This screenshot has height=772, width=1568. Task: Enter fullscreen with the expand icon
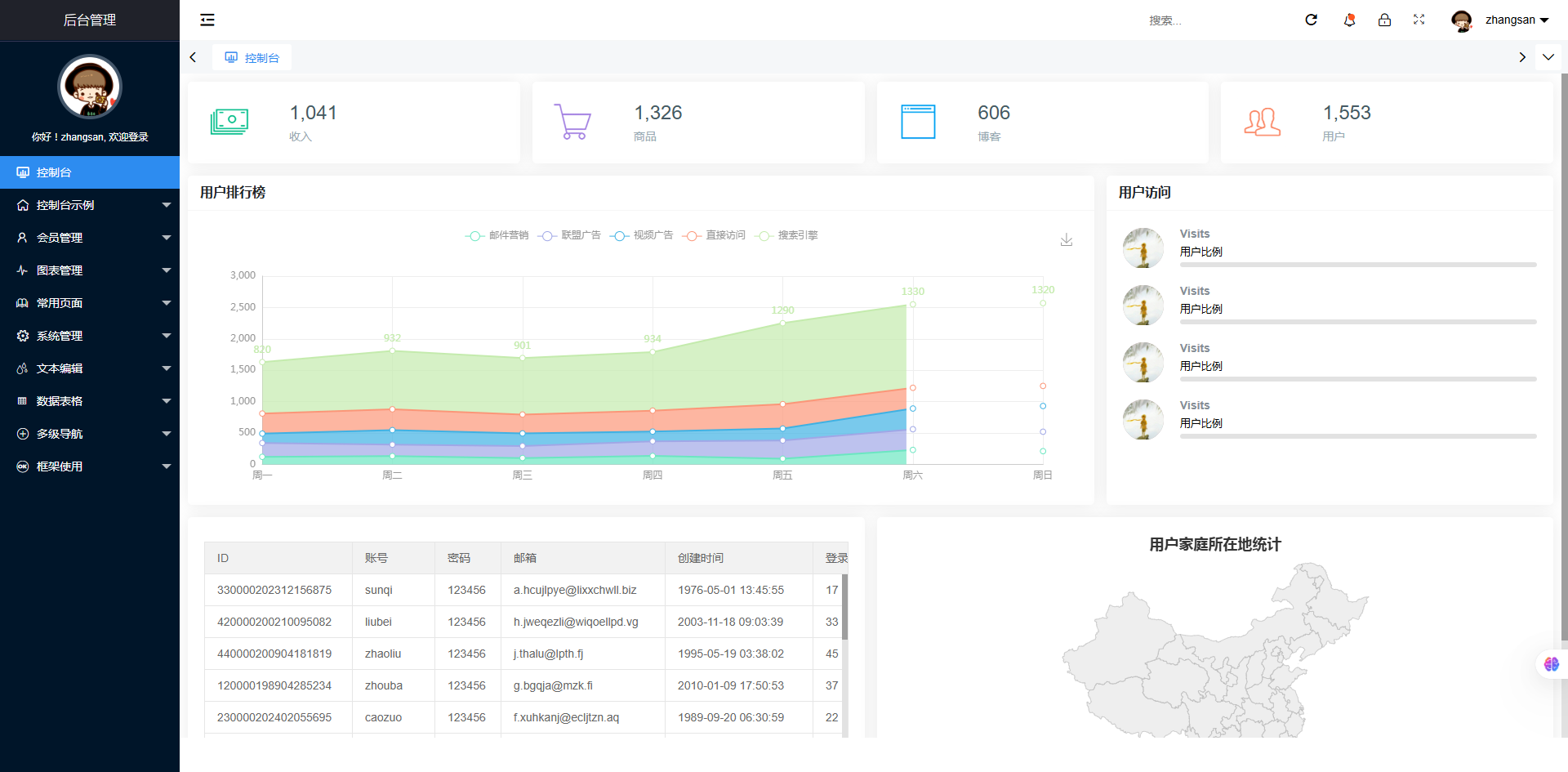coord(1419,20)
